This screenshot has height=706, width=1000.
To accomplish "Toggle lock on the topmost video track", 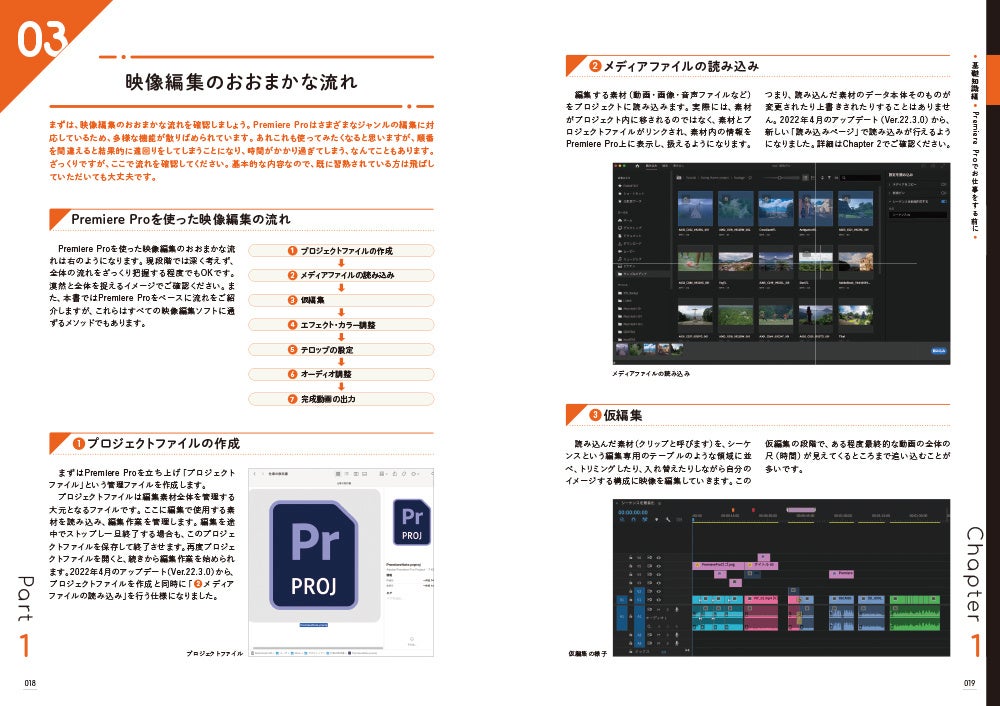I will (631, 558).
